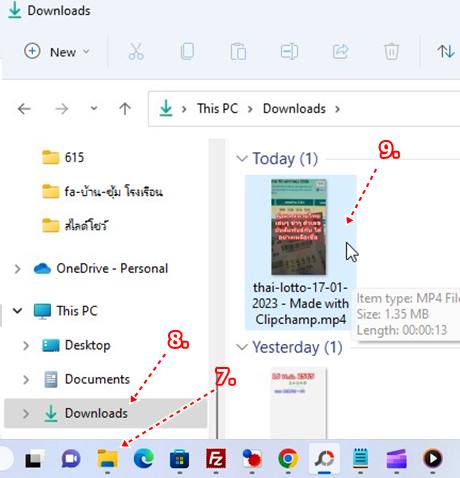This screenshot has width=460, height=478.
Task: Open recent locations dropdown arrow
Action: pos(94,108)
